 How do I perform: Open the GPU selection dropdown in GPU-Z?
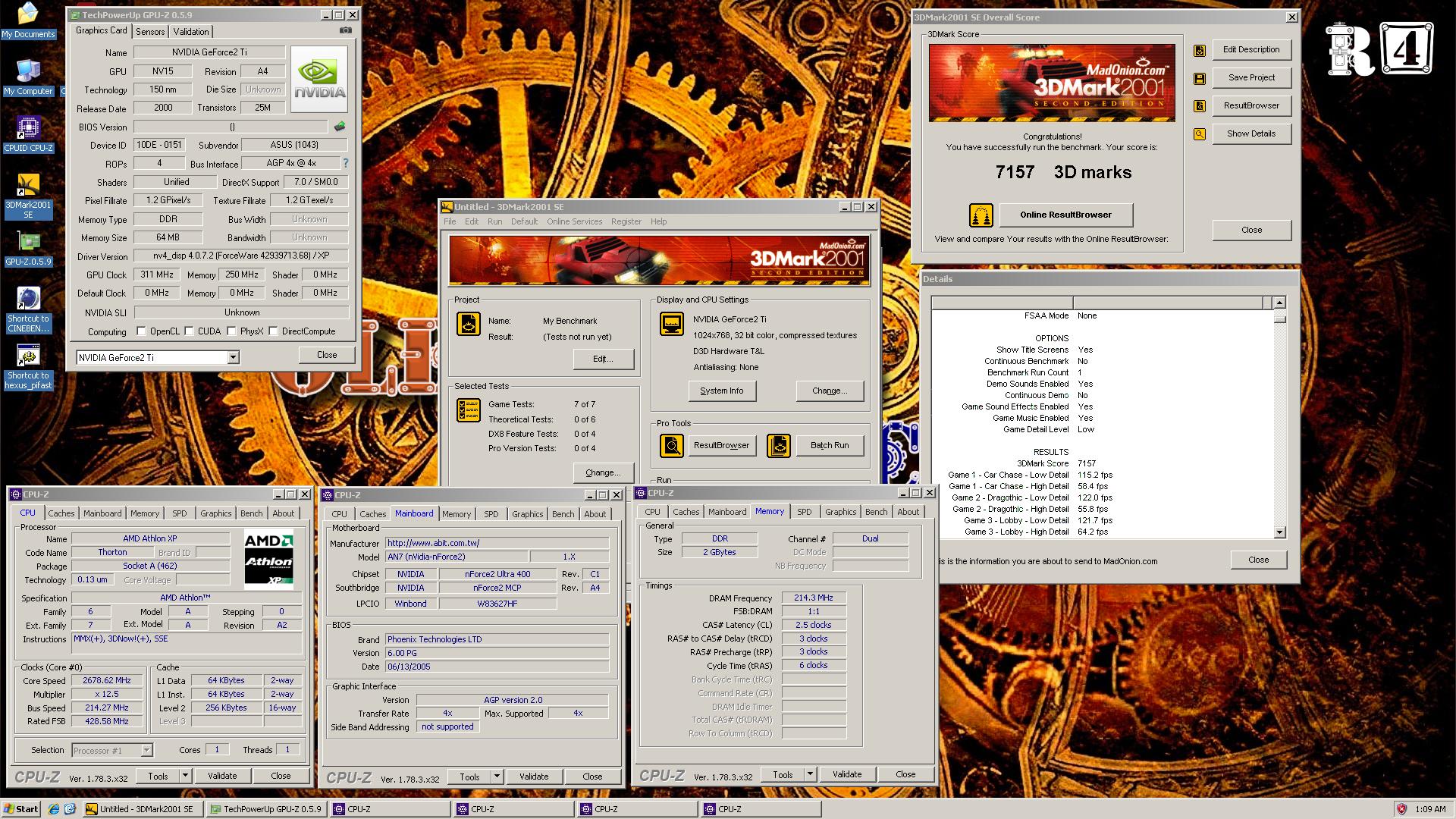point(233,357)
